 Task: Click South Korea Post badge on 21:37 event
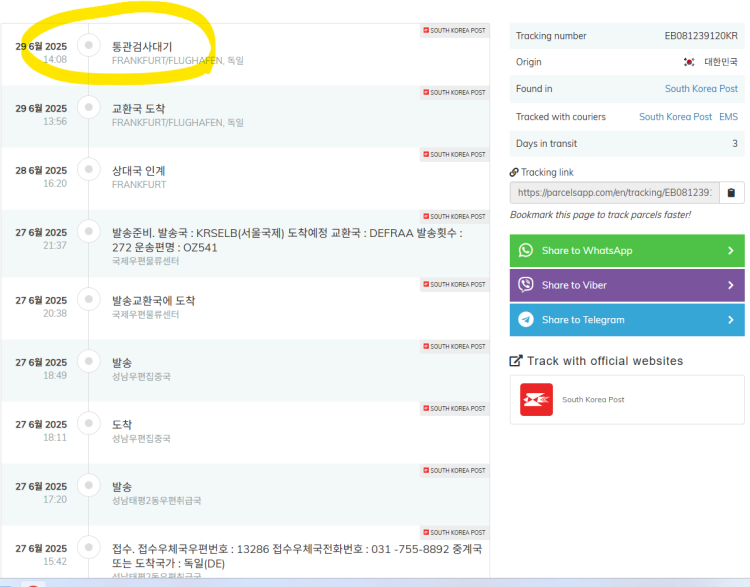pos(454,217)
